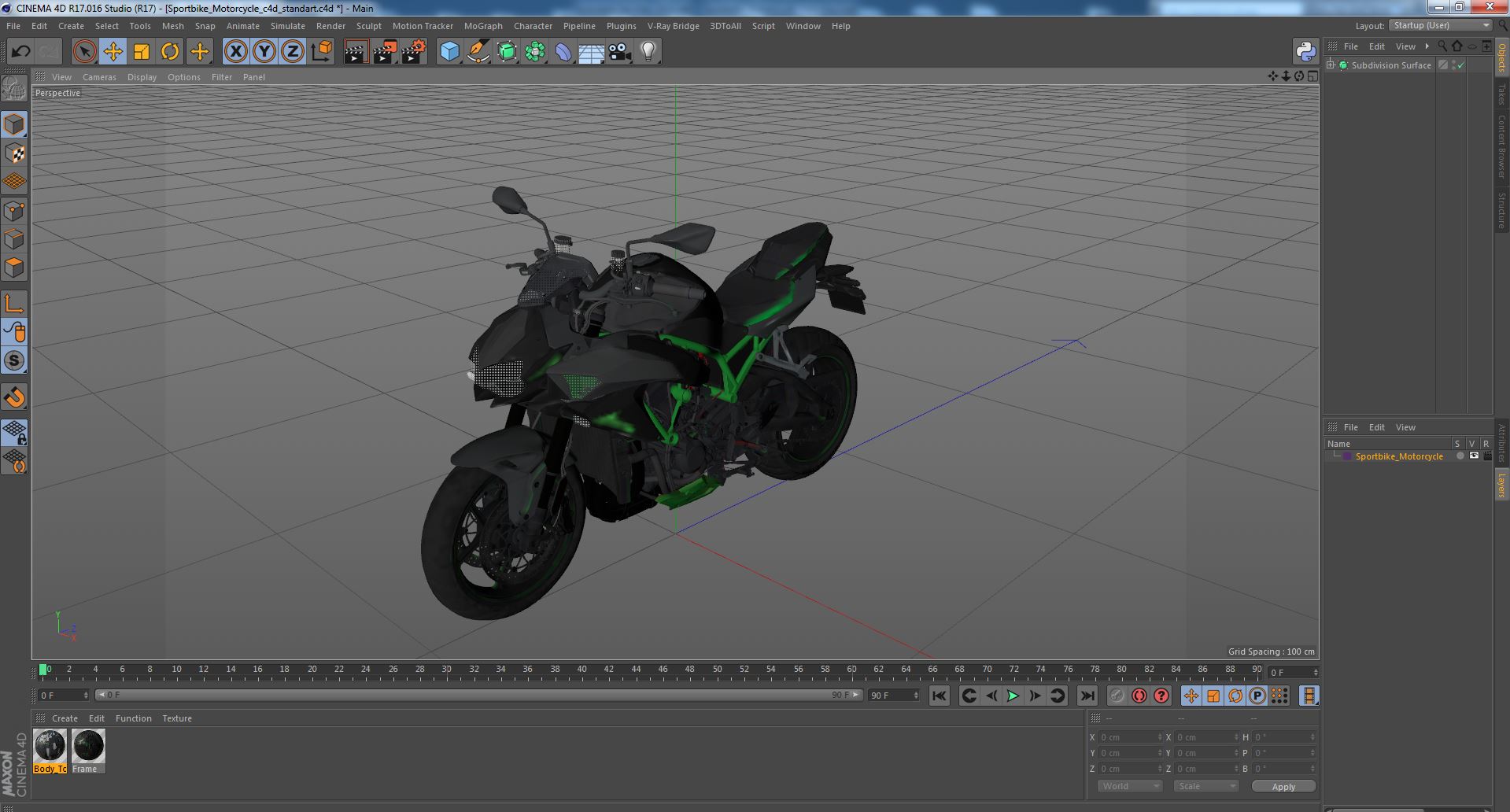
Task: Activate the Rotate tool
Action: (x=170, y=52)
